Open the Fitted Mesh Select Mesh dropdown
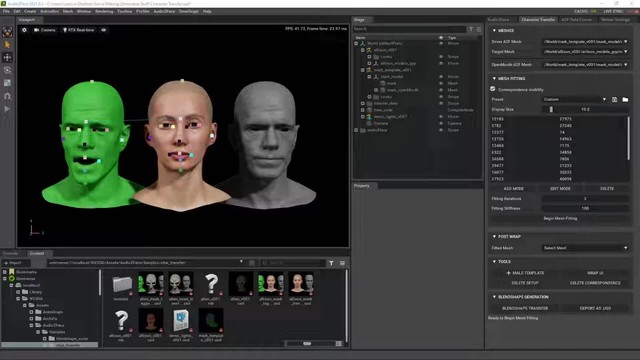 [x=585, y=248]
